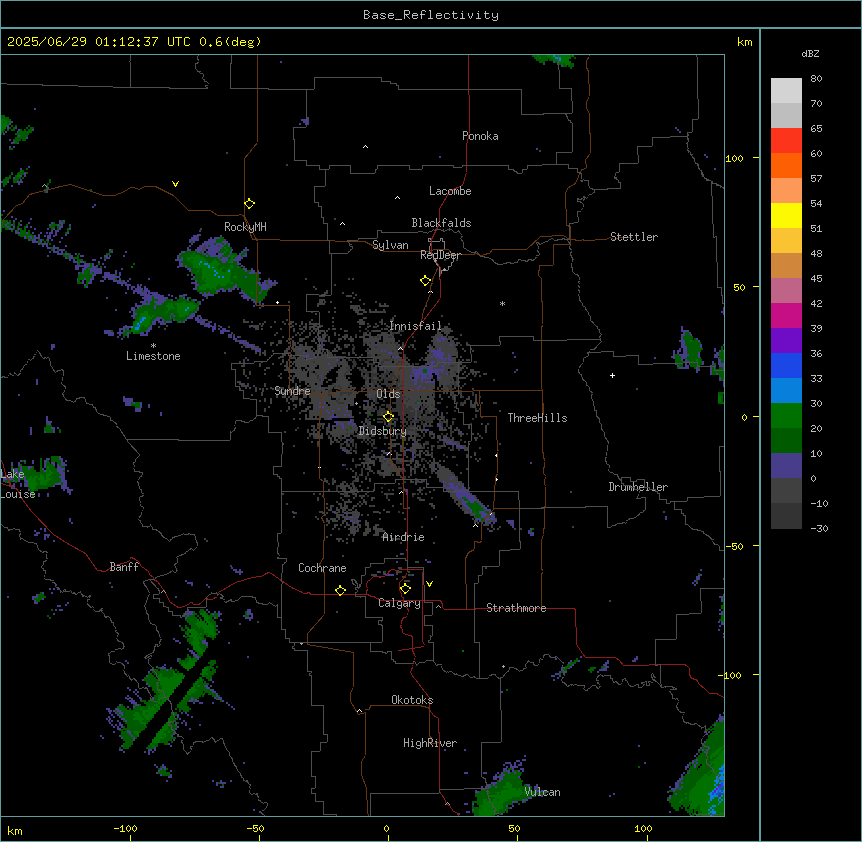Screen dimensions: 862x842
Task: Click the RockyMH label
Action: point(245,227)
